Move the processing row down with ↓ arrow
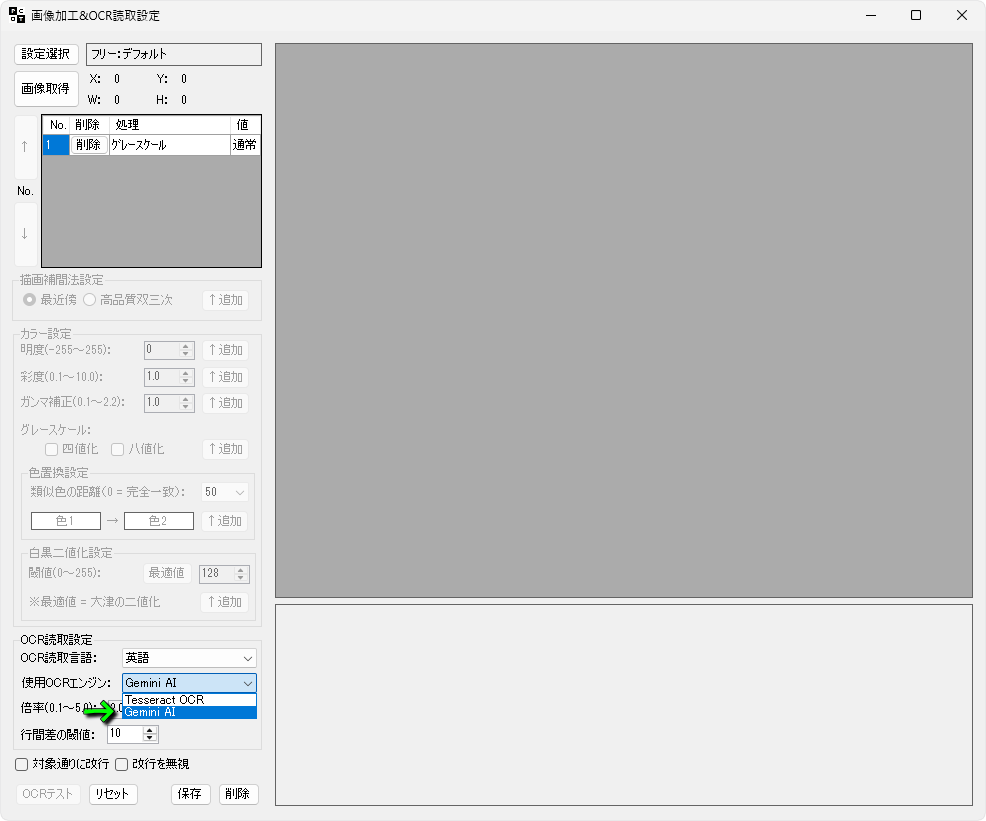The height and width of the screenshot is (821, 986). 25,234
